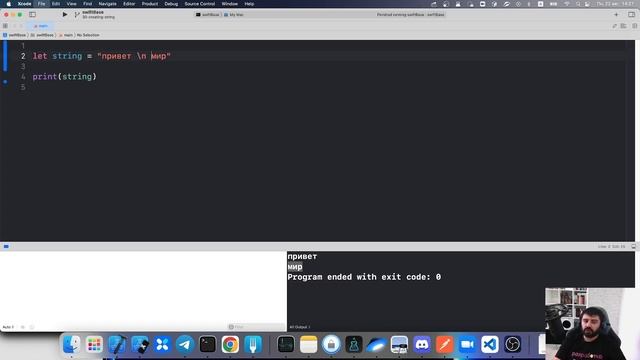Open the Debug menu
The width and height of the screenshot is (640, 360).
pos(171,4)
